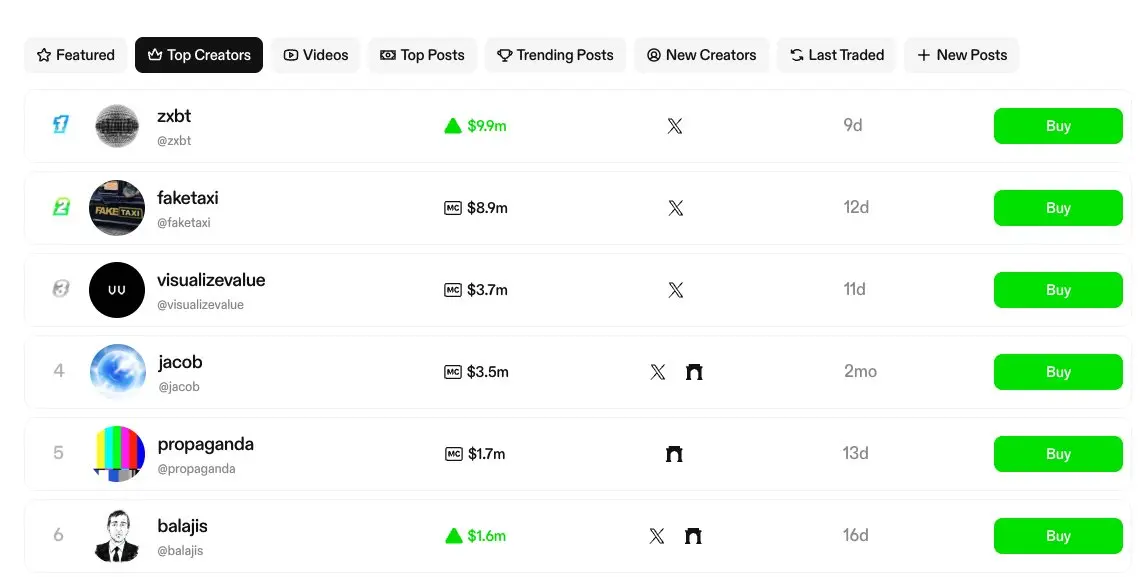1141x577 pixels.
Task: Click the MC market cap badge for faketaxi
Action: [453, 208]
